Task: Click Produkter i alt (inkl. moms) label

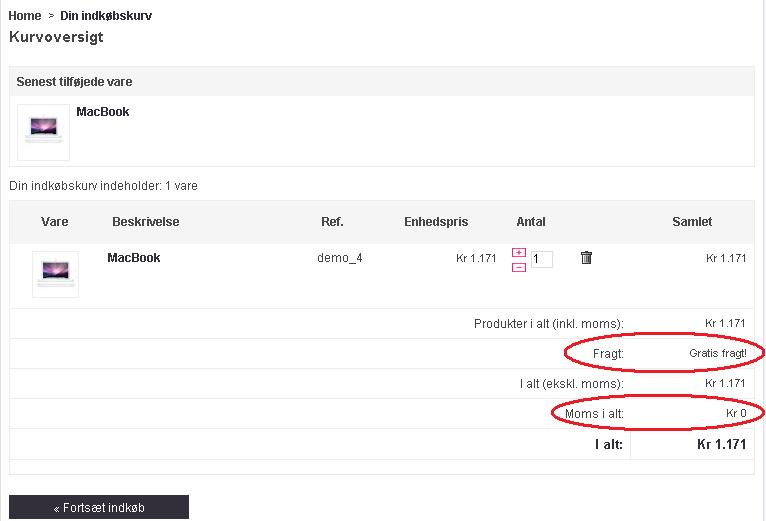Action: [549, 324]
